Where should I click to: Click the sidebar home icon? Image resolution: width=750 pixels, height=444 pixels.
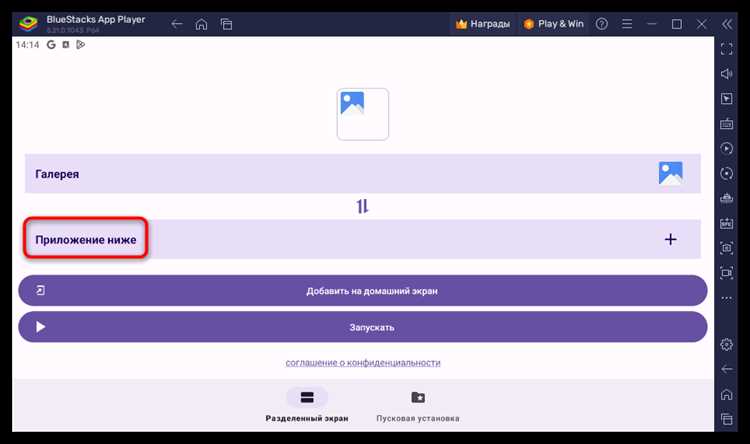point(727,394)
